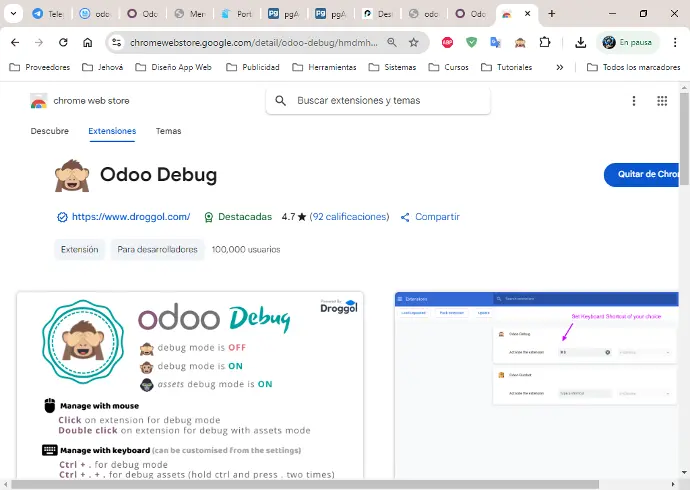Click the search magnifier in store search

280,101
